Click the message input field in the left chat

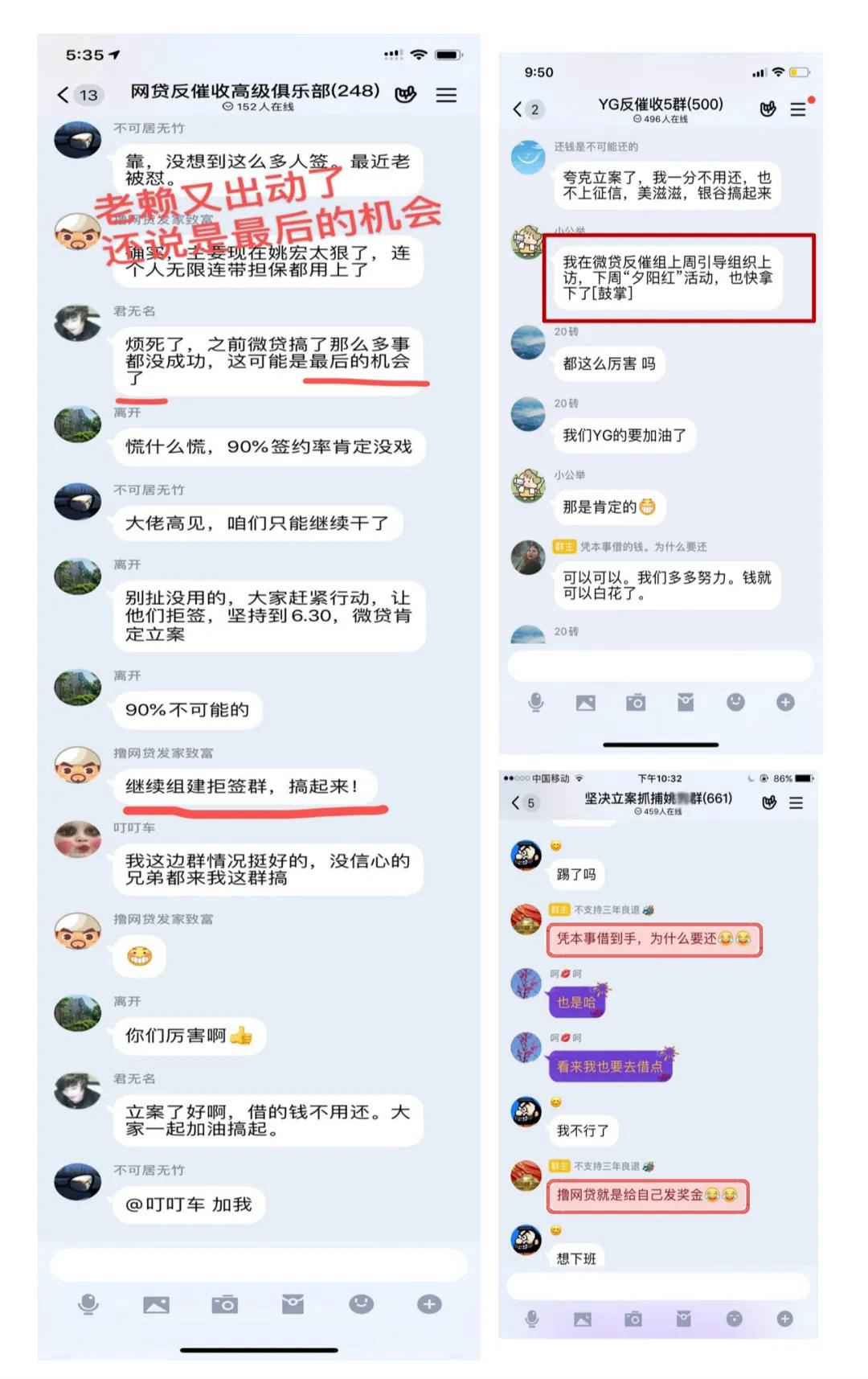point(259,1265)
